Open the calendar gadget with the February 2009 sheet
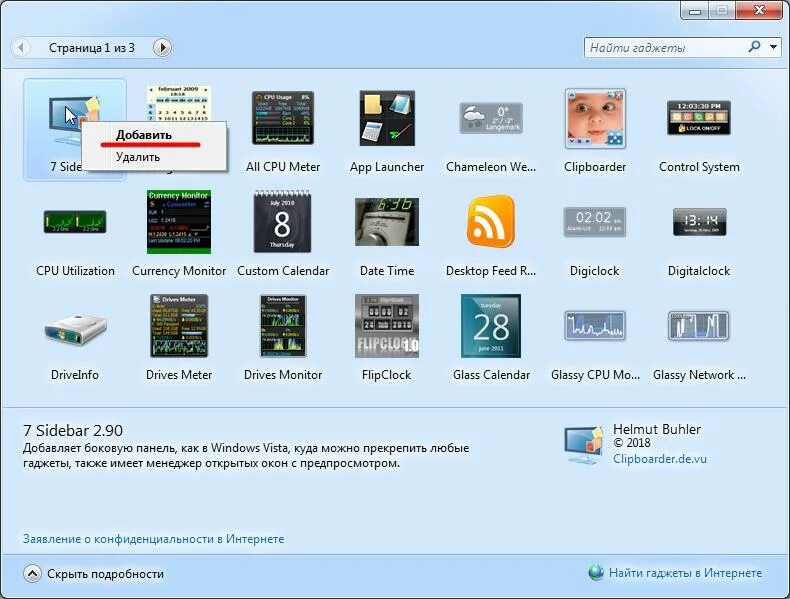This screenshot has width=790, height=599. [x=179, y=103]
